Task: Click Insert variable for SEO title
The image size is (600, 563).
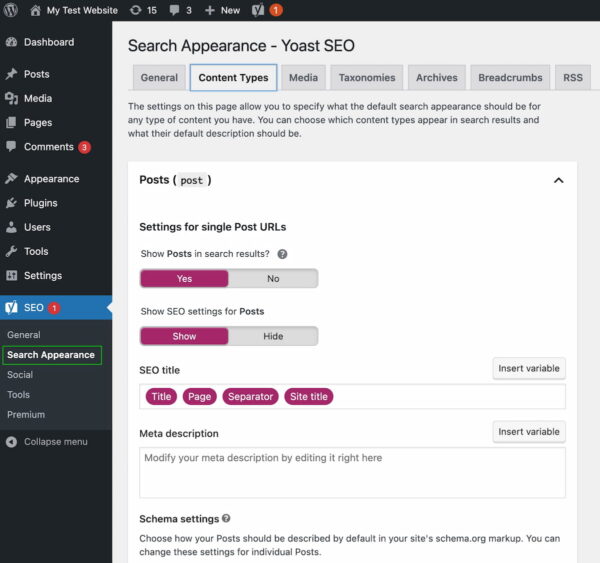Action: (529, 369)
